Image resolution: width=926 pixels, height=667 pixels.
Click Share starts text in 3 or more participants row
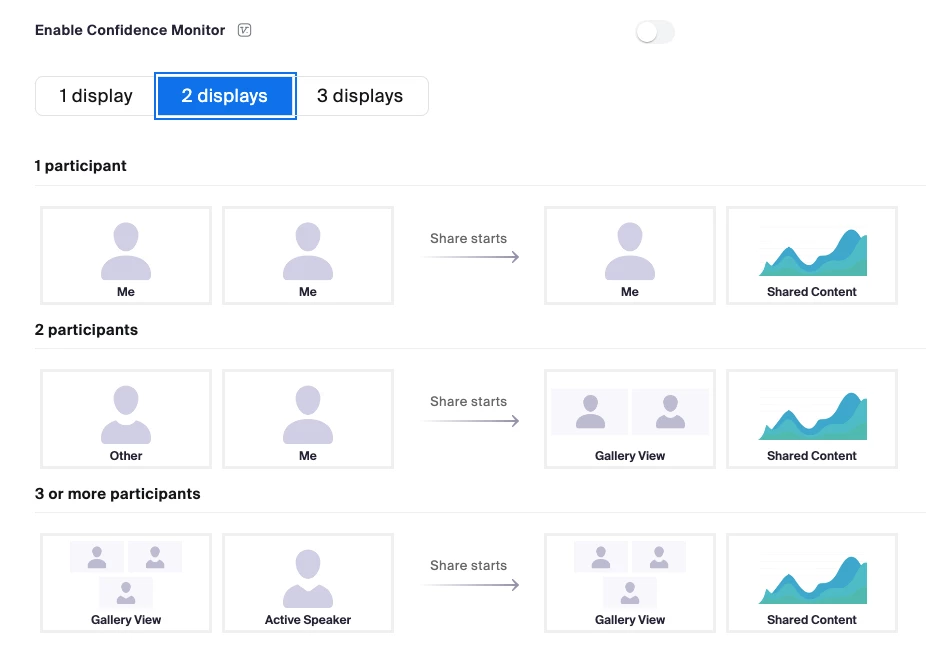(x=468, y=566)
